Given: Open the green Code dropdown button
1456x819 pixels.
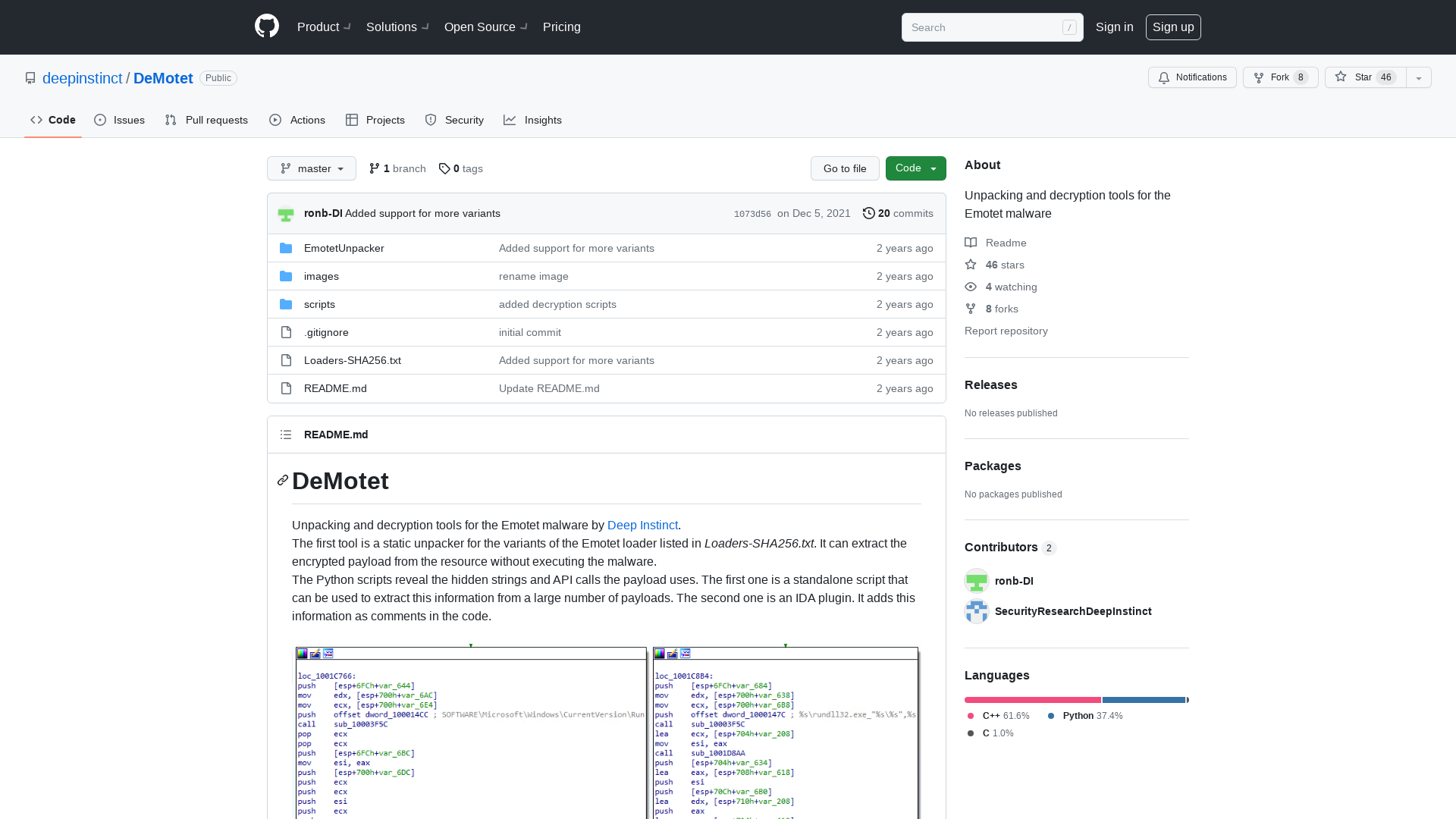Looking at the screenshot, I should (916, 168).
